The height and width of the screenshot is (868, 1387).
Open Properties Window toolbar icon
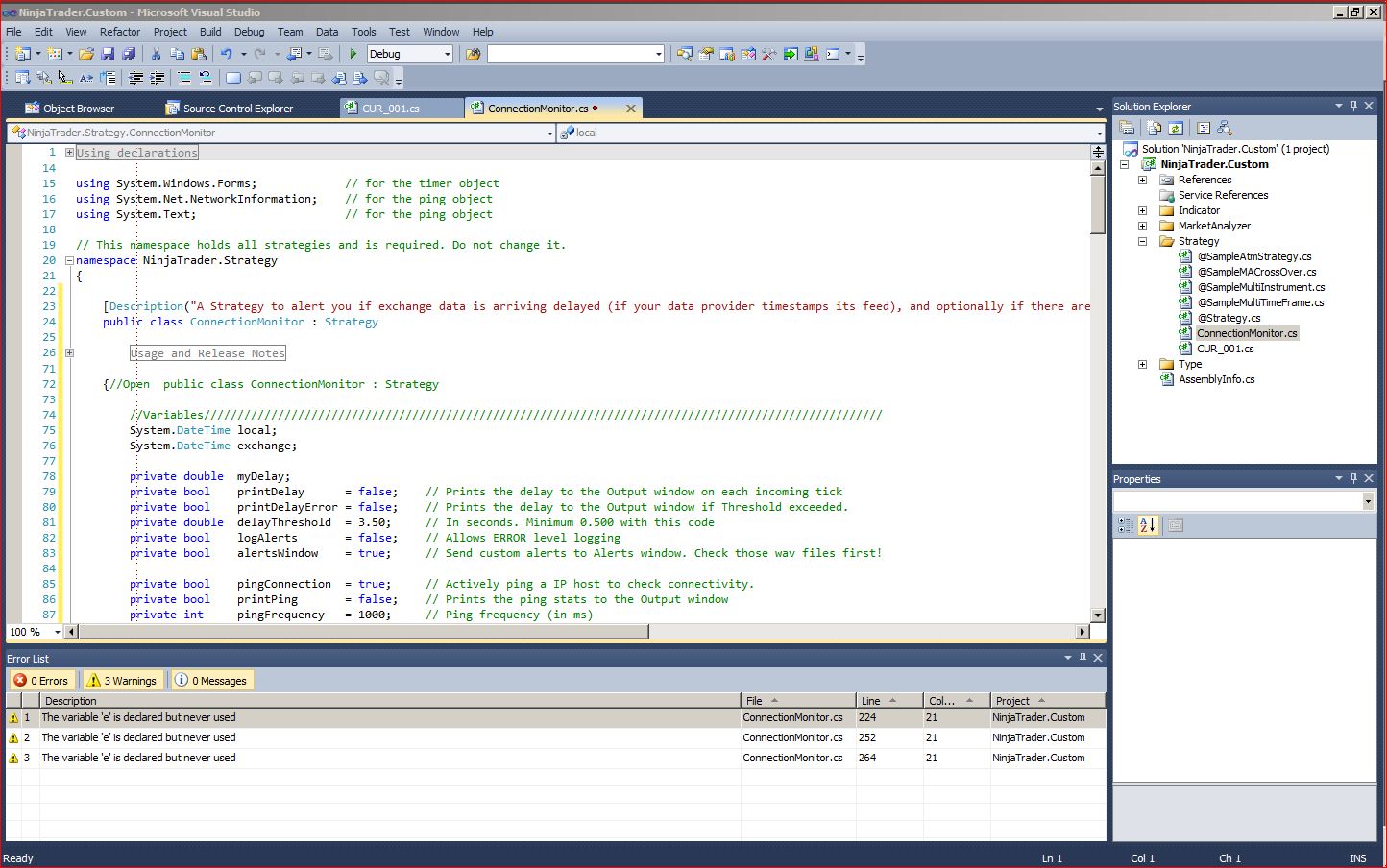click(x=705, y=54)
